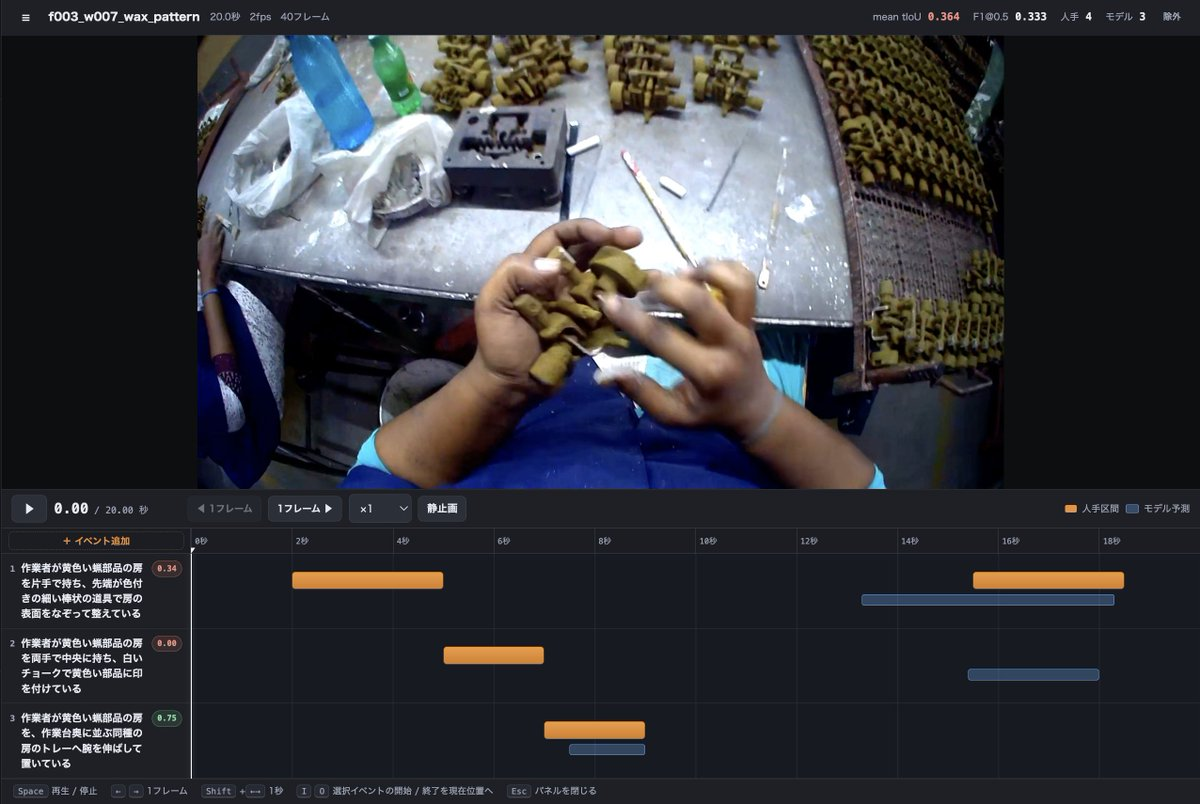
Task: Select blue model prediction bar in row 3
Action: [x=607, y=749]
